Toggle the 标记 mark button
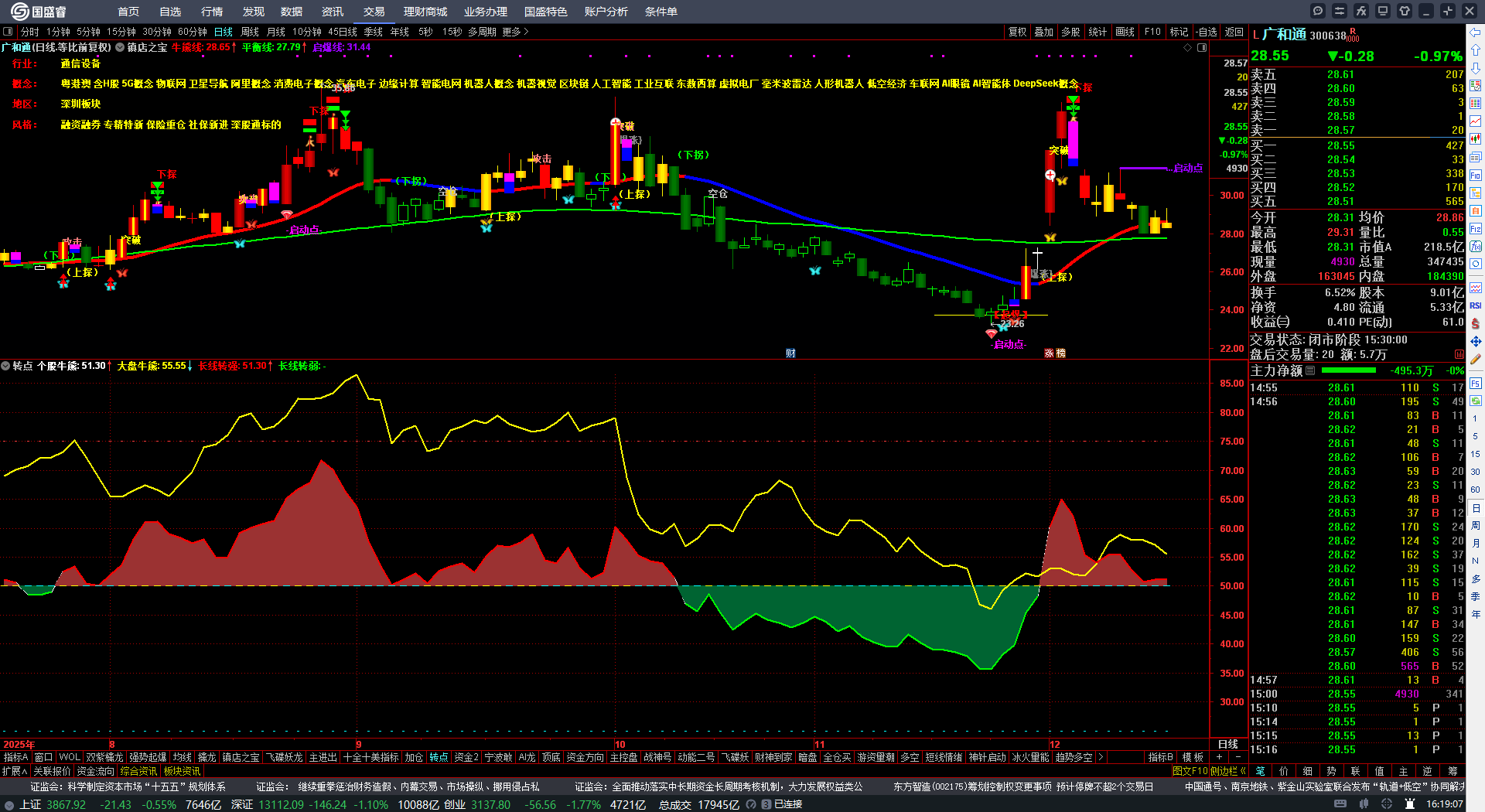Screen dimensions: 1485x812 click(1179, 32)
